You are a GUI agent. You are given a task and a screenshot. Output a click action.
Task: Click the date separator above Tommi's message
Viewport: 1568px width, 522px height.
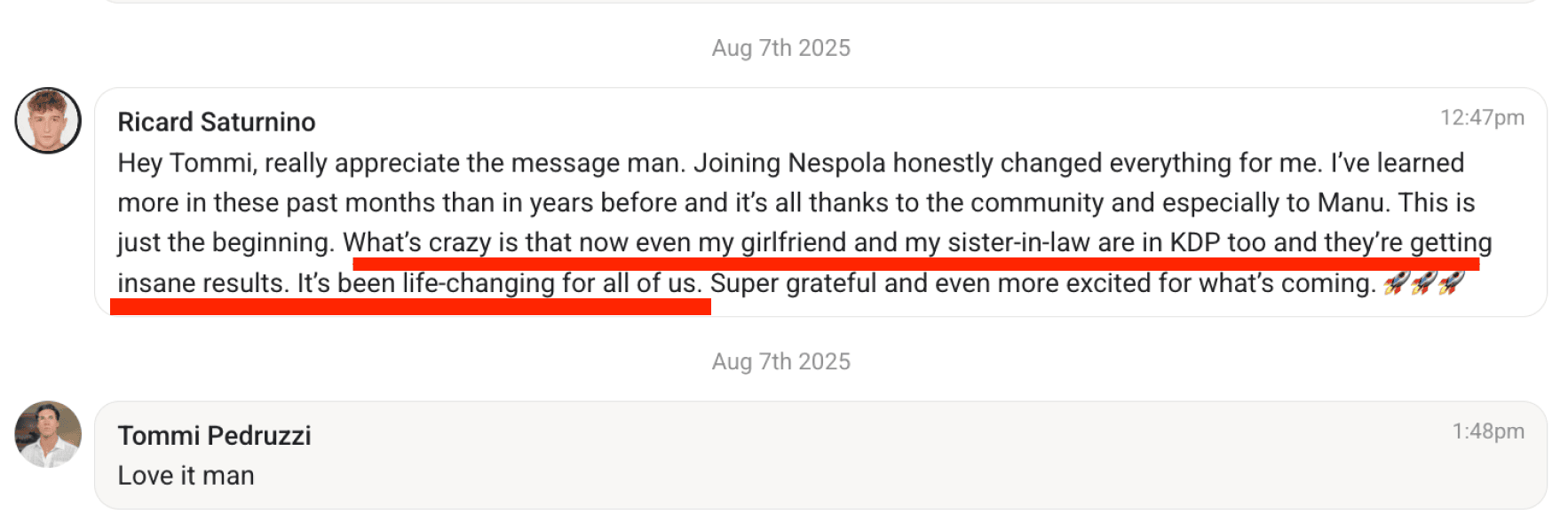[x=780, y=361]
